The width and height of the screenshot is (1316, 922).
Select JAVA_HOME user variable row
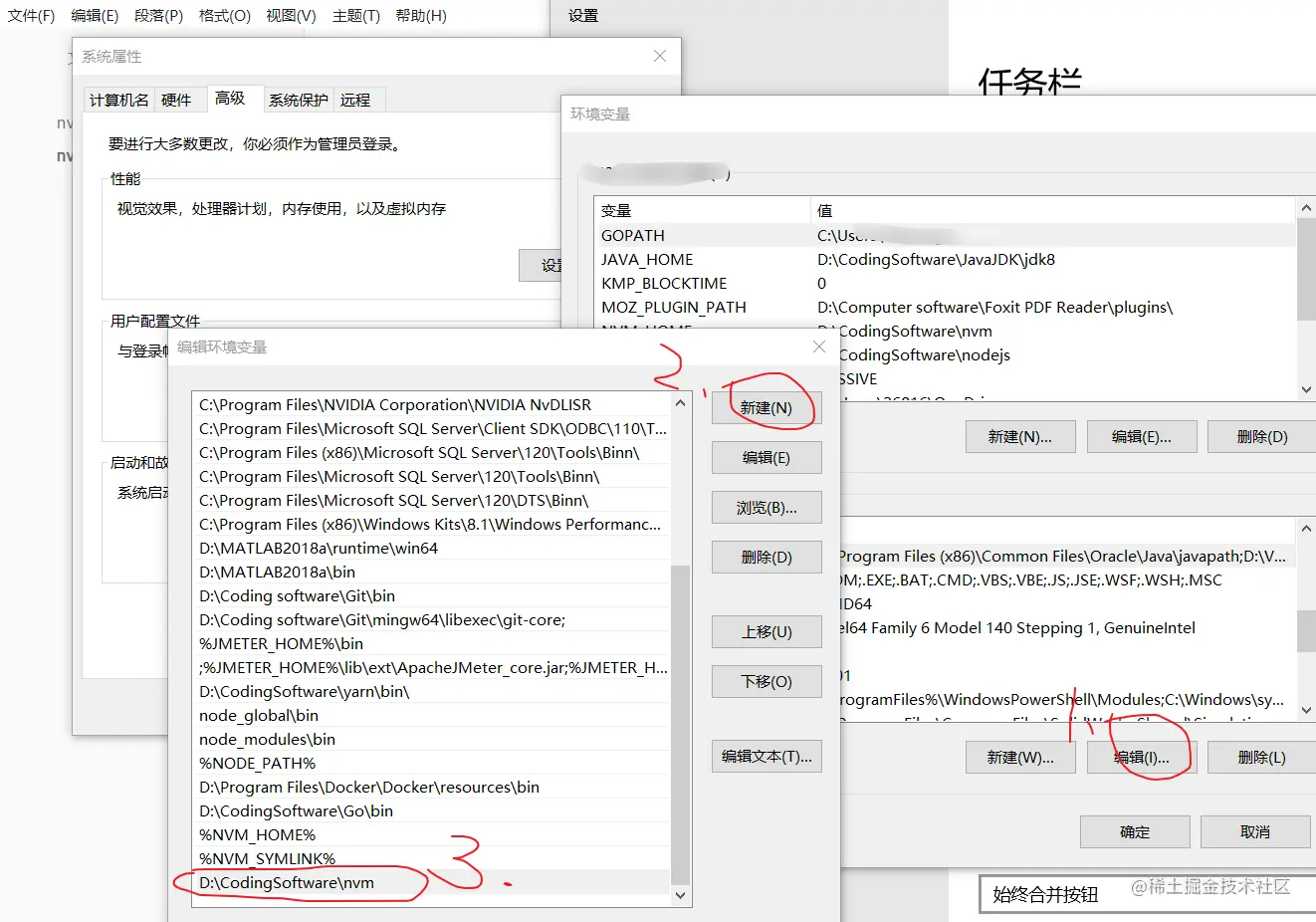(x=946, y=260)
